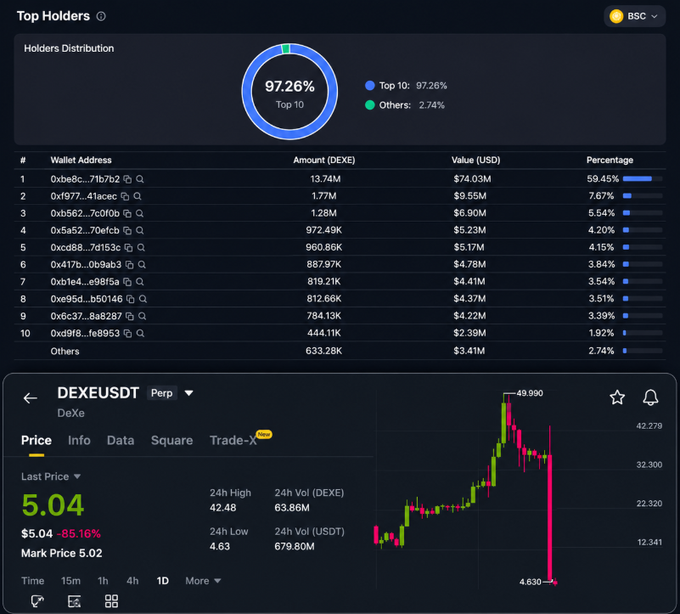Select the 1D chart interval
Image resolution: width=680 pixels, height=614 pixels.
[163, 581]
